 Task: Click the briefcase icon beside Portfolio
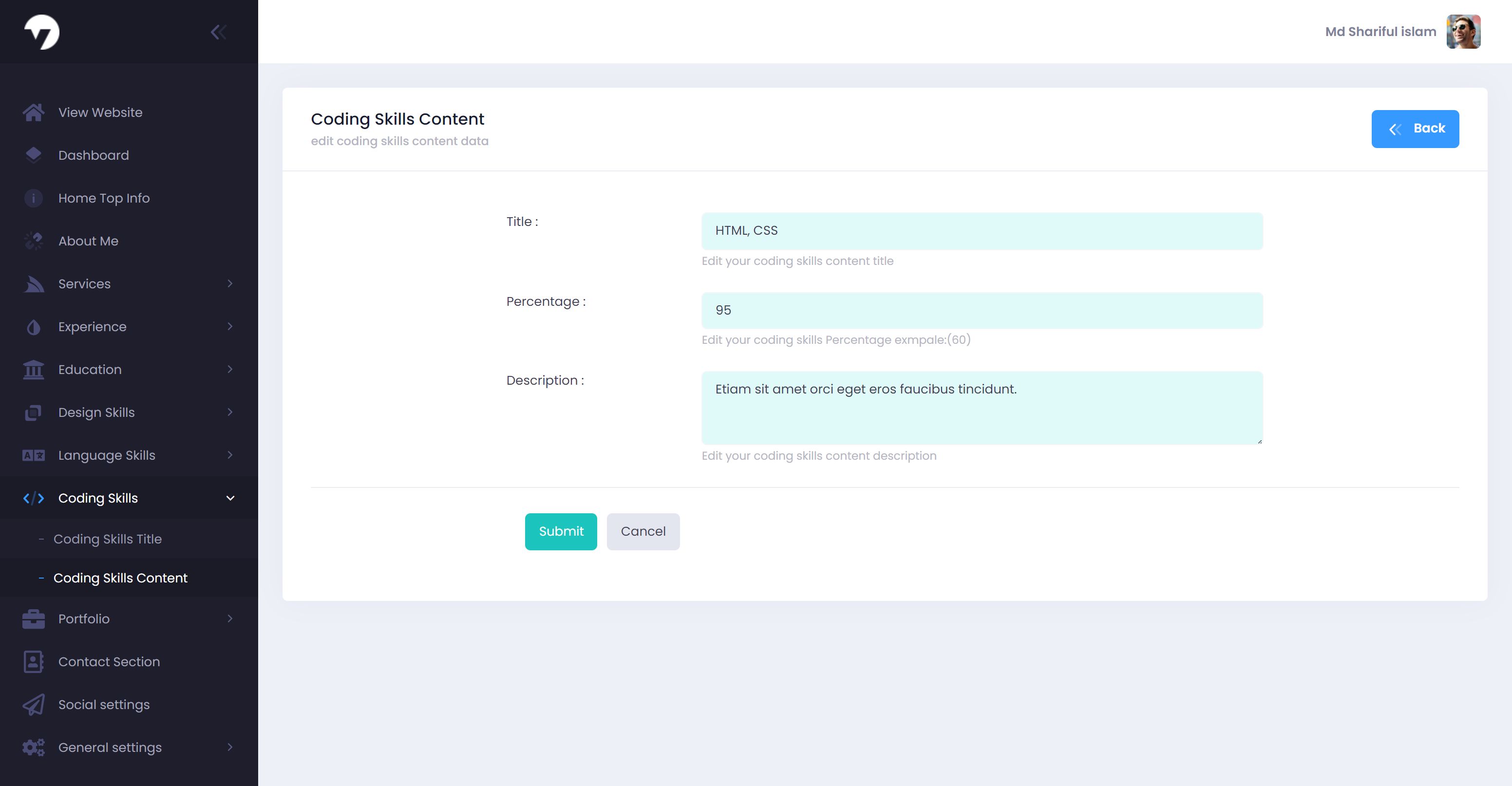(x=34, y=618)
